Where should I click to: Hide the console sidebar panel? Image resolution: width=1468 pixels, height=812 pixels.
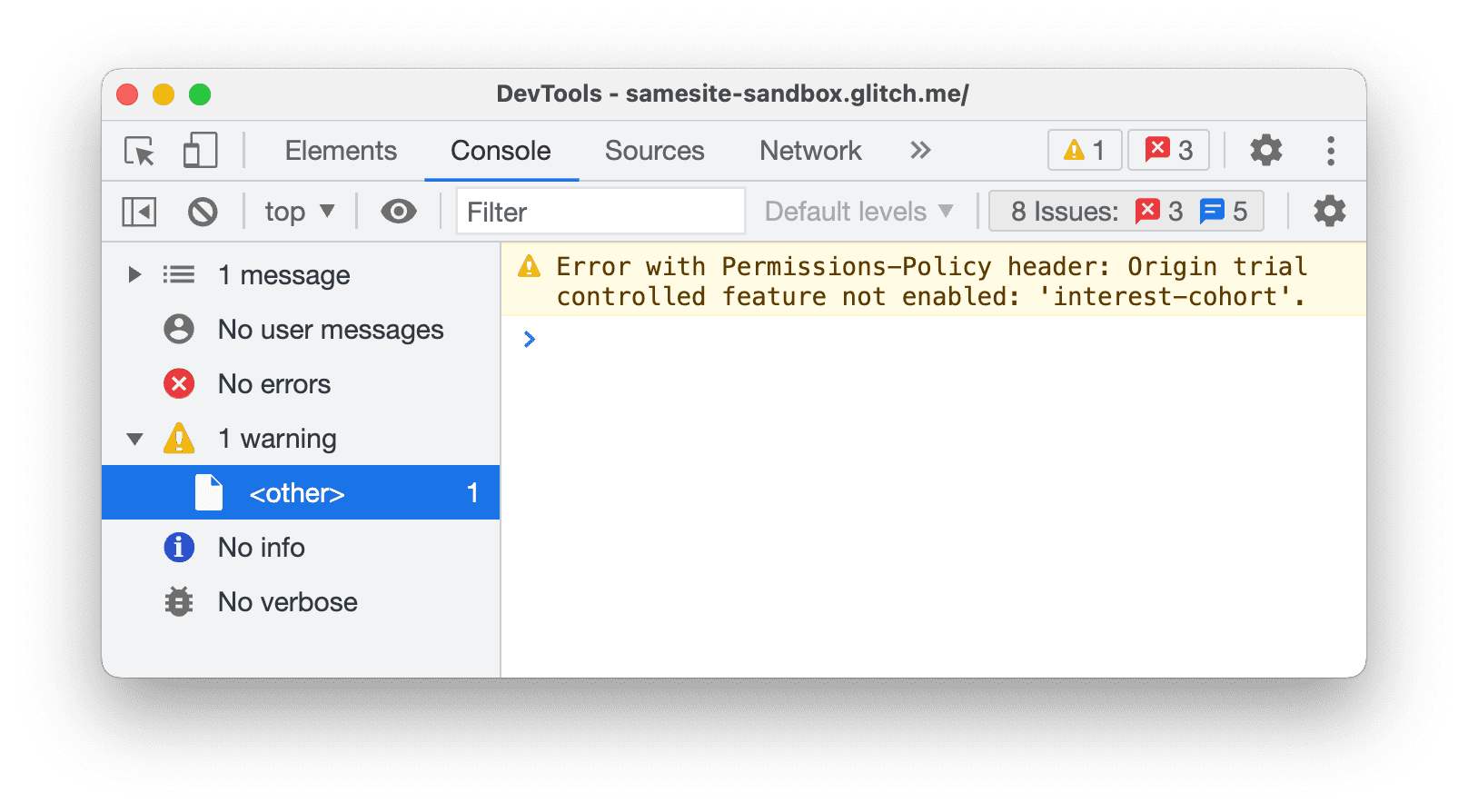click(139, 212)
